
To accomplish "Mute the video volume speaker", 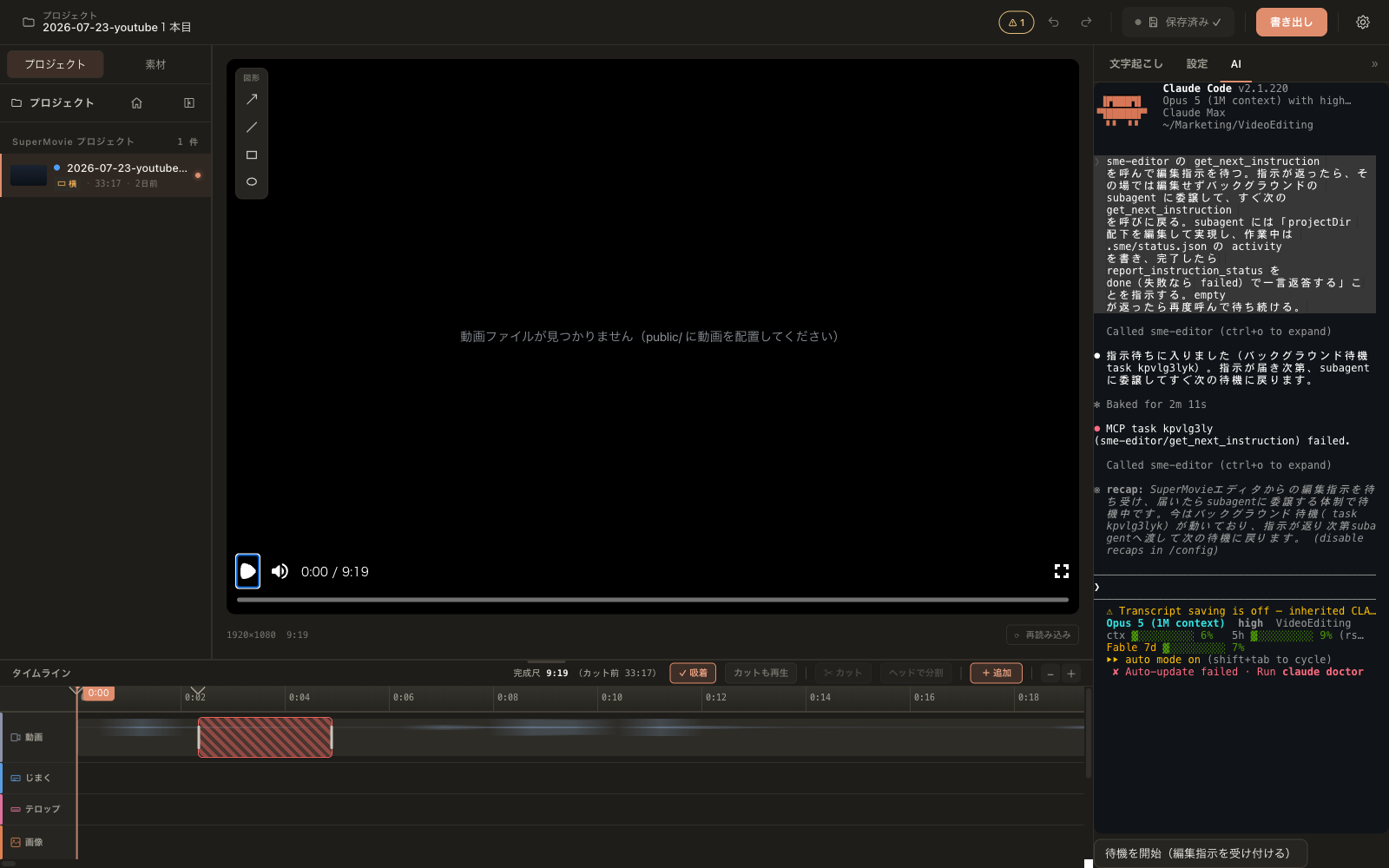I will click(x=280, y=571).
